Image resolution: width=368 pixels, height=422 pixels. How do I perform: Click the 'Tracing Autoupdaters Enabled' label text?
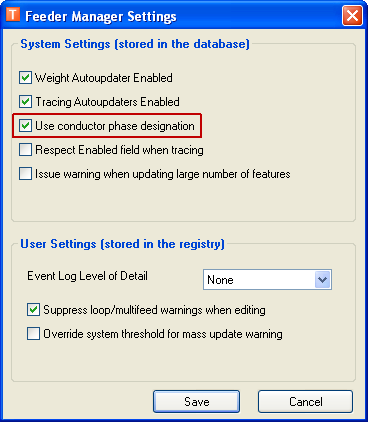coord(107,102)
